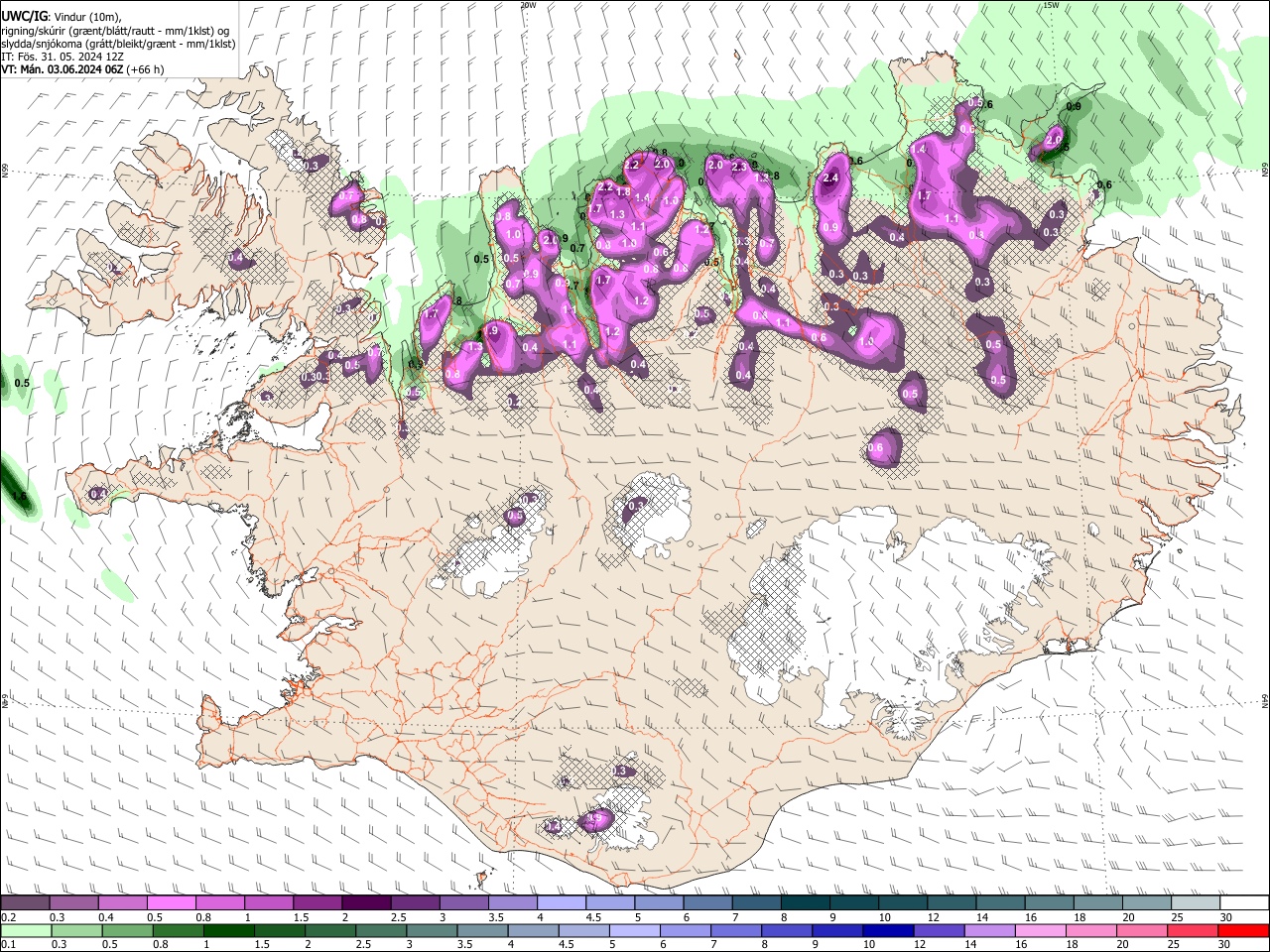This screenshot has width=1270, height=952.
Task: Click the '20W' longitude label at top edge
Action: coord(528,5)
